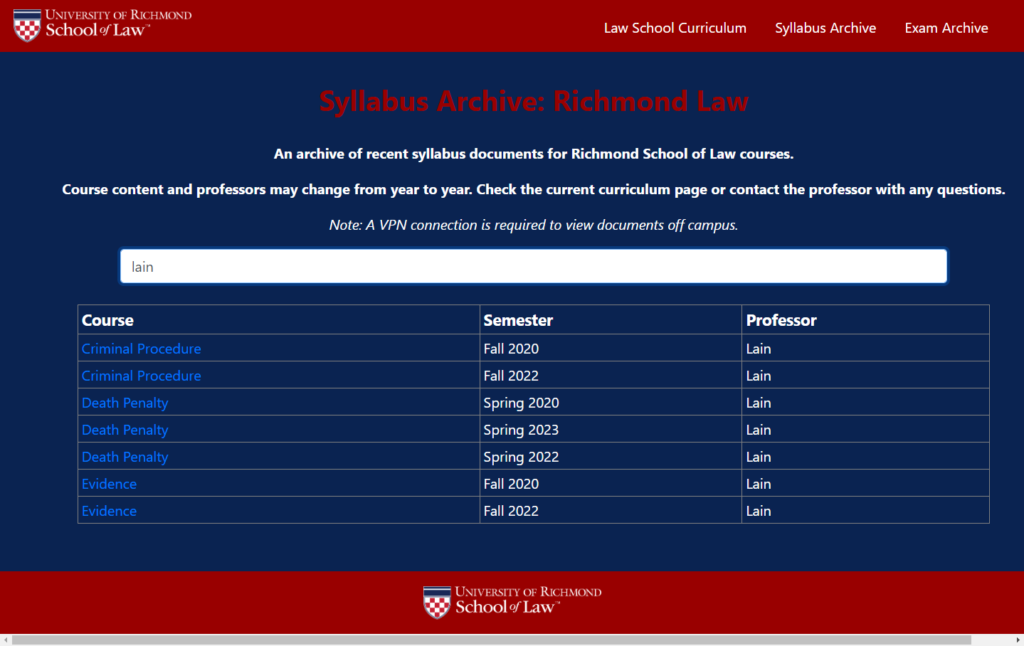Screen dimensions: 1024x646
Task: Select the "Spring 2023" semester cell
Action: (611, 430)
